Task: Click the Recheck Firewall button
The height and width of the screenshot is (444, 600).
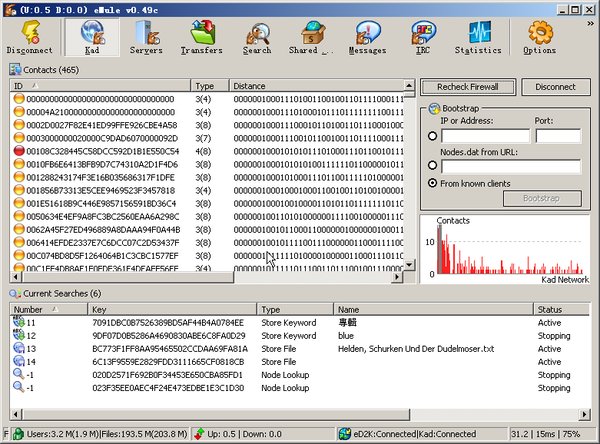Action: coord(468,87)
